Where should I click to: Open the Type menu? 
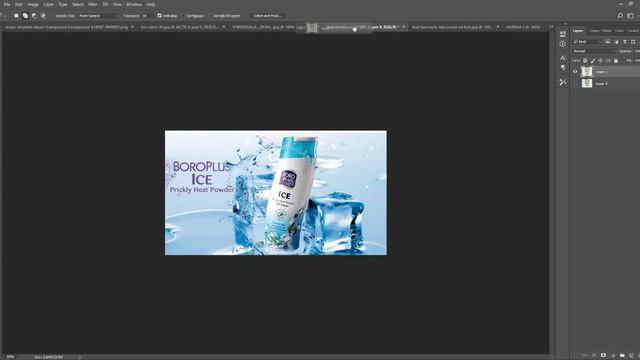click(63, 4)
